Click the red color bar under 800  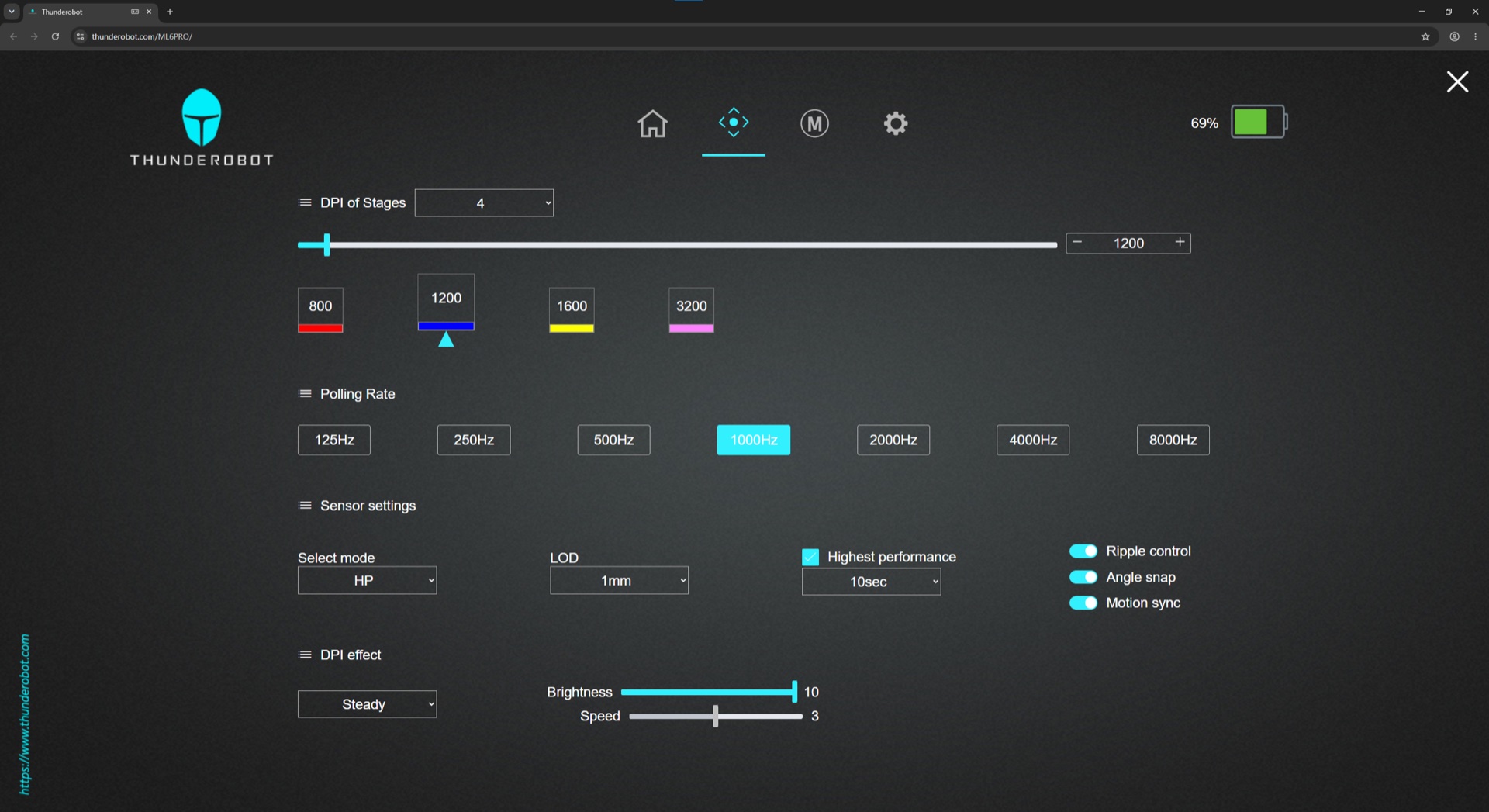320,329
